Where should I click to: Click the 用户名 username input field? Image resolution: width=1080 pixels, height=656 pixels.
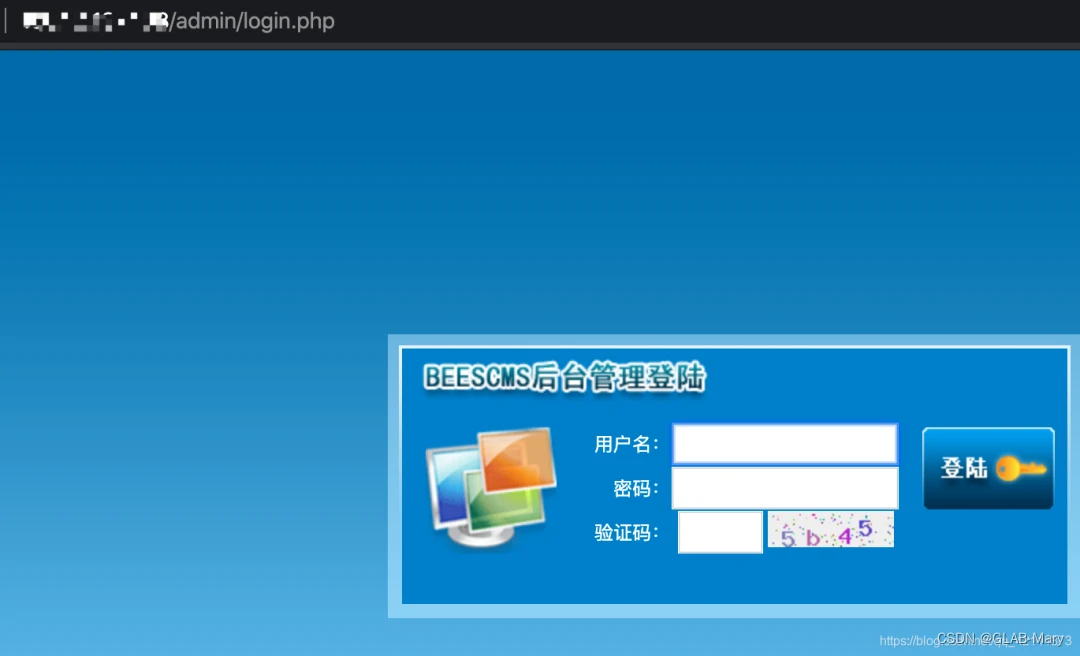(785, 444)
